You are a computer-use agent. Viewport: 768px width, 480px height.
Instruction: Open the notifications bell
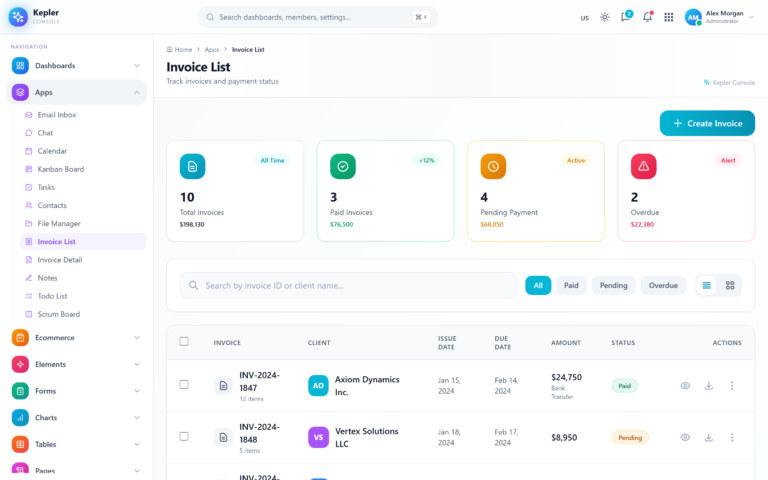[x=648, y=17]
